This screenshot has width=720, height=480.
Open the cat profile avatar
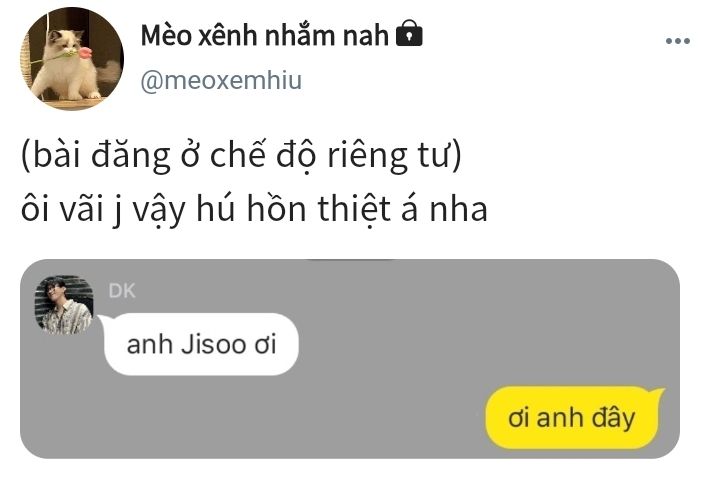[x=72, y=58]
